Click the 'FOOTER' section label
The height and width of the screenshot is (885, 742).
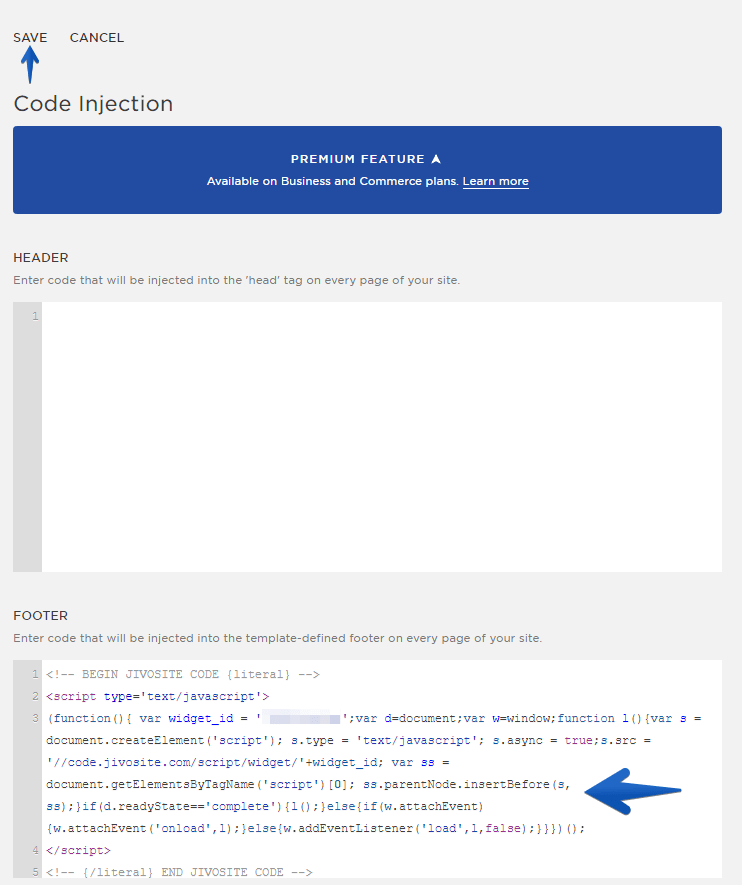click(41, 616)
